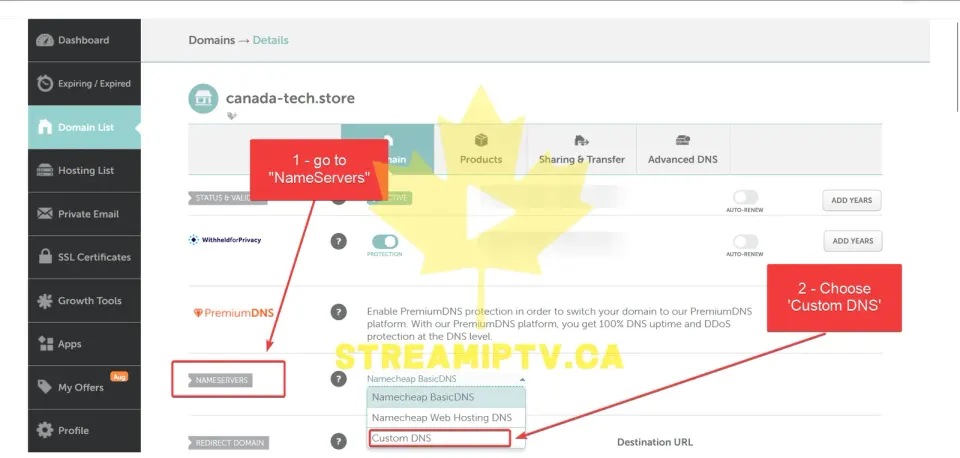Click the canada-tech.store storefront icon
This screenshot has width=960, height=458.
point(203,99)
